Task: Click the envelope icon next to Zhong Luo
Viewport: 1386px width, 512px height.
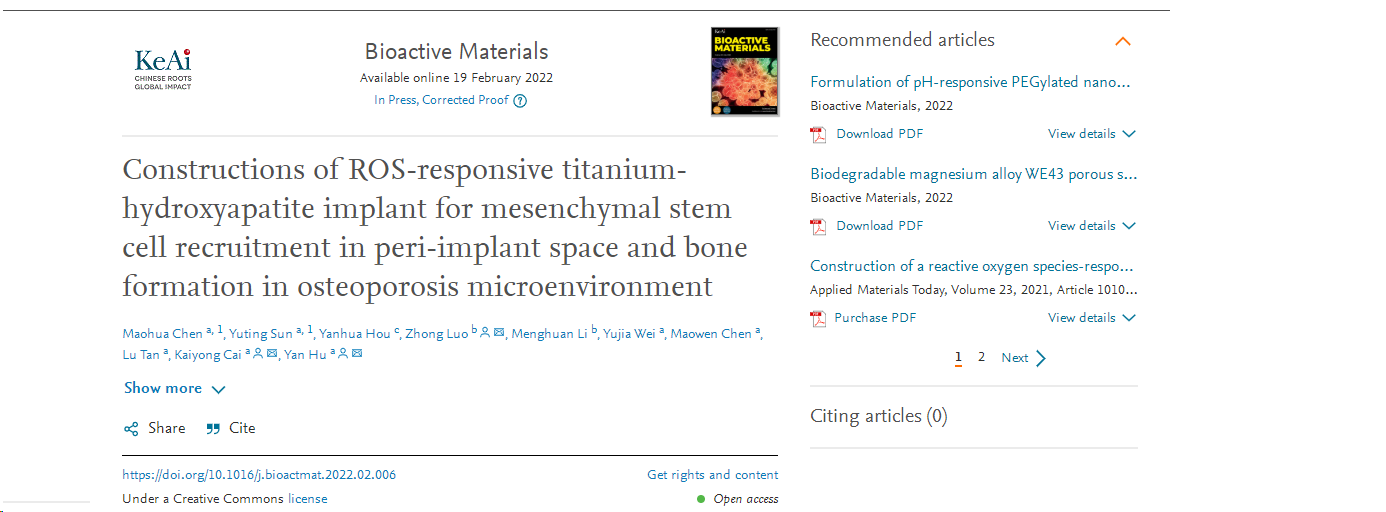Action: [499, 334]
